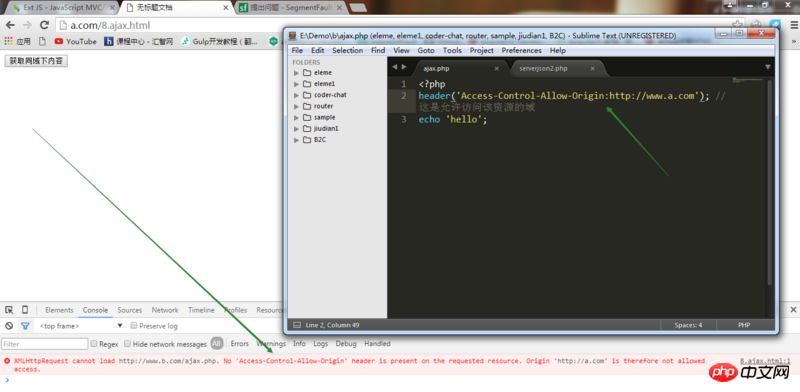
Task: Enable the Preserve log checkbox
Action: coord(134,326)
